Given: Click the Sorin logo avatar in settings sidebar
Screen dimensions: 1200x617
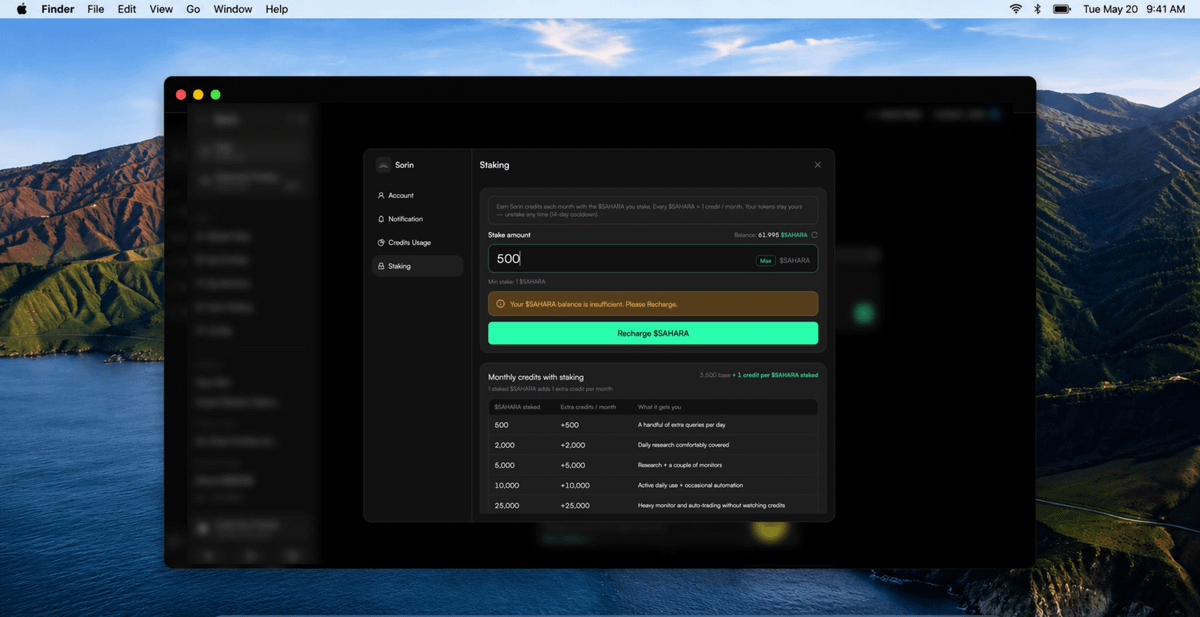Looking at the screenshot, I should 383,165.
